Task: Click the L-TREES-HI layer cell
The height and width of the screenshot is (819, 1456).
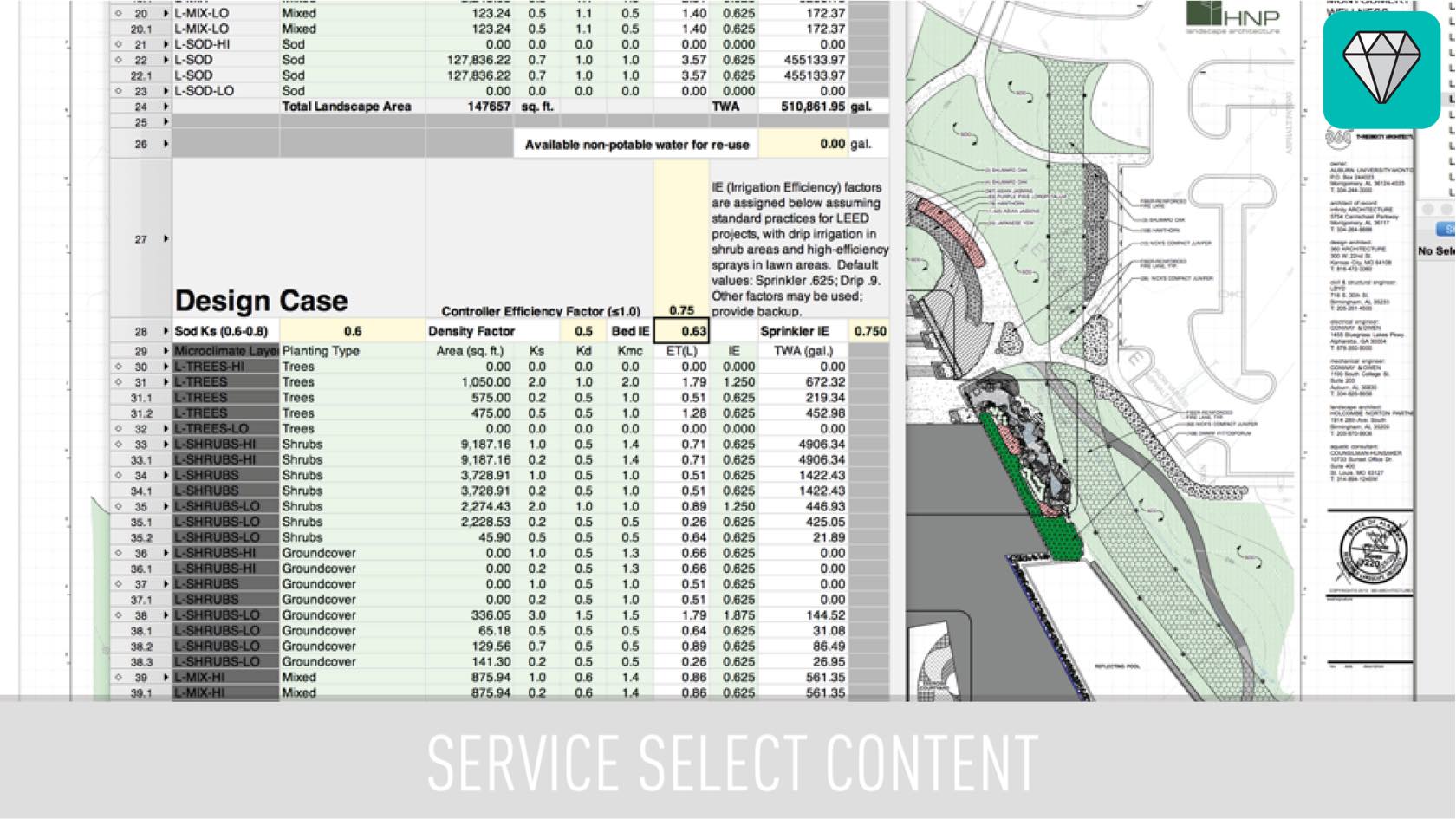Action: click(225, 367)
